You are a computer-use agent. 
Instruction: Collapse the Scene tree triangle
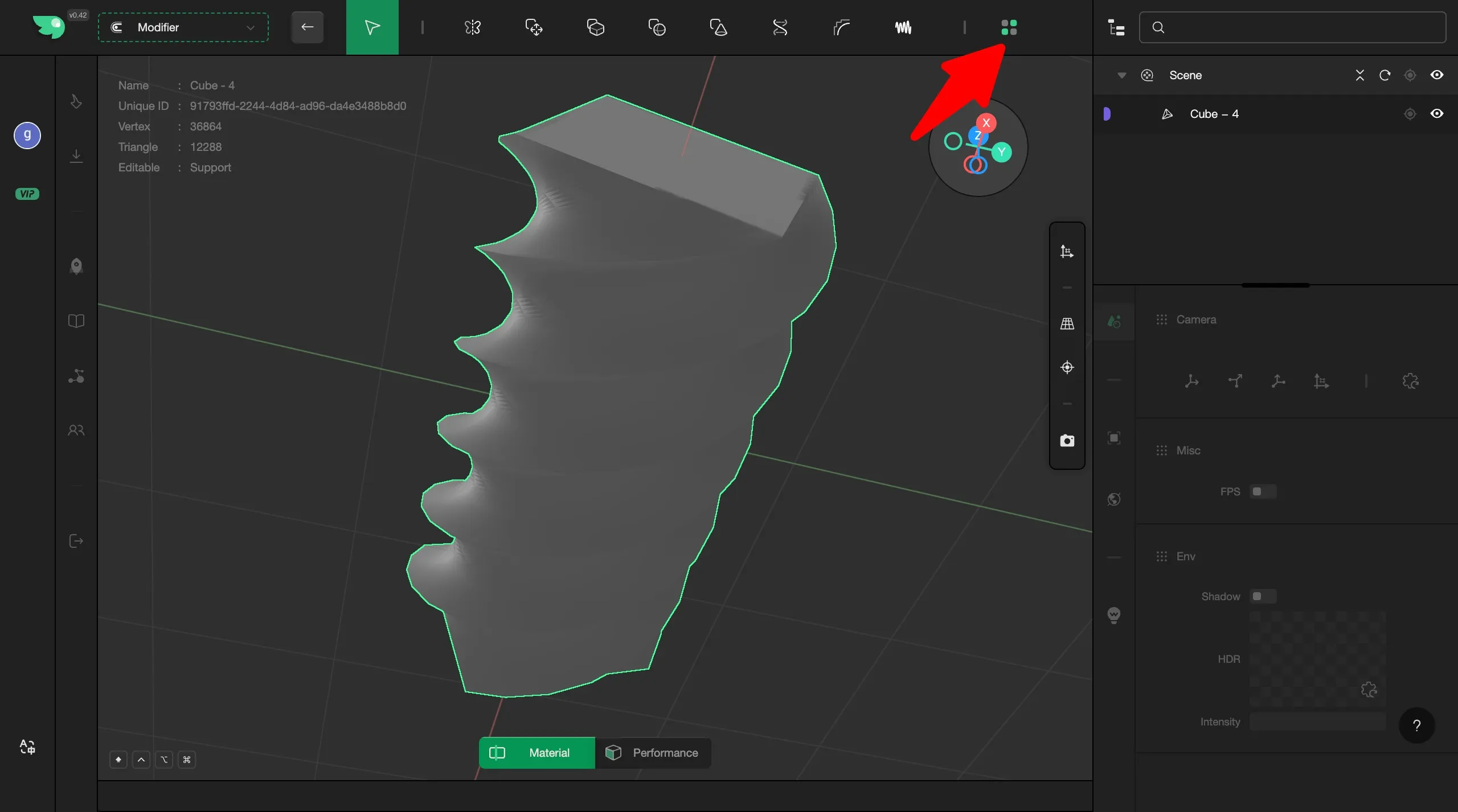tap(1121, 75)
